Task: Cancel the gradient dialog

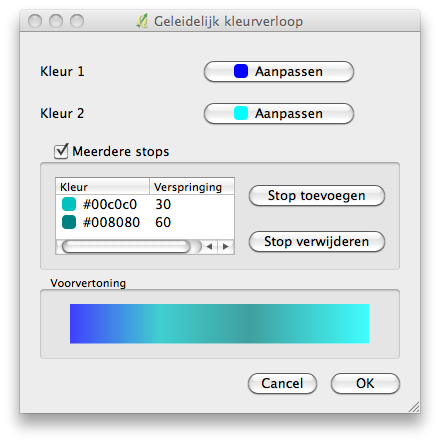Action: [x=282, y=383]
